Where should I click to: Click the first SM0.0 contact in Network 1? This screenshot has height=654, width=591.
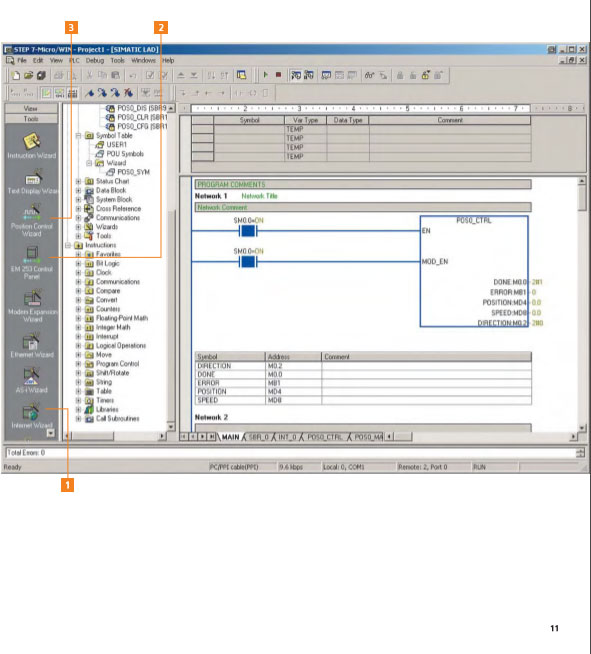click(248, 231)
